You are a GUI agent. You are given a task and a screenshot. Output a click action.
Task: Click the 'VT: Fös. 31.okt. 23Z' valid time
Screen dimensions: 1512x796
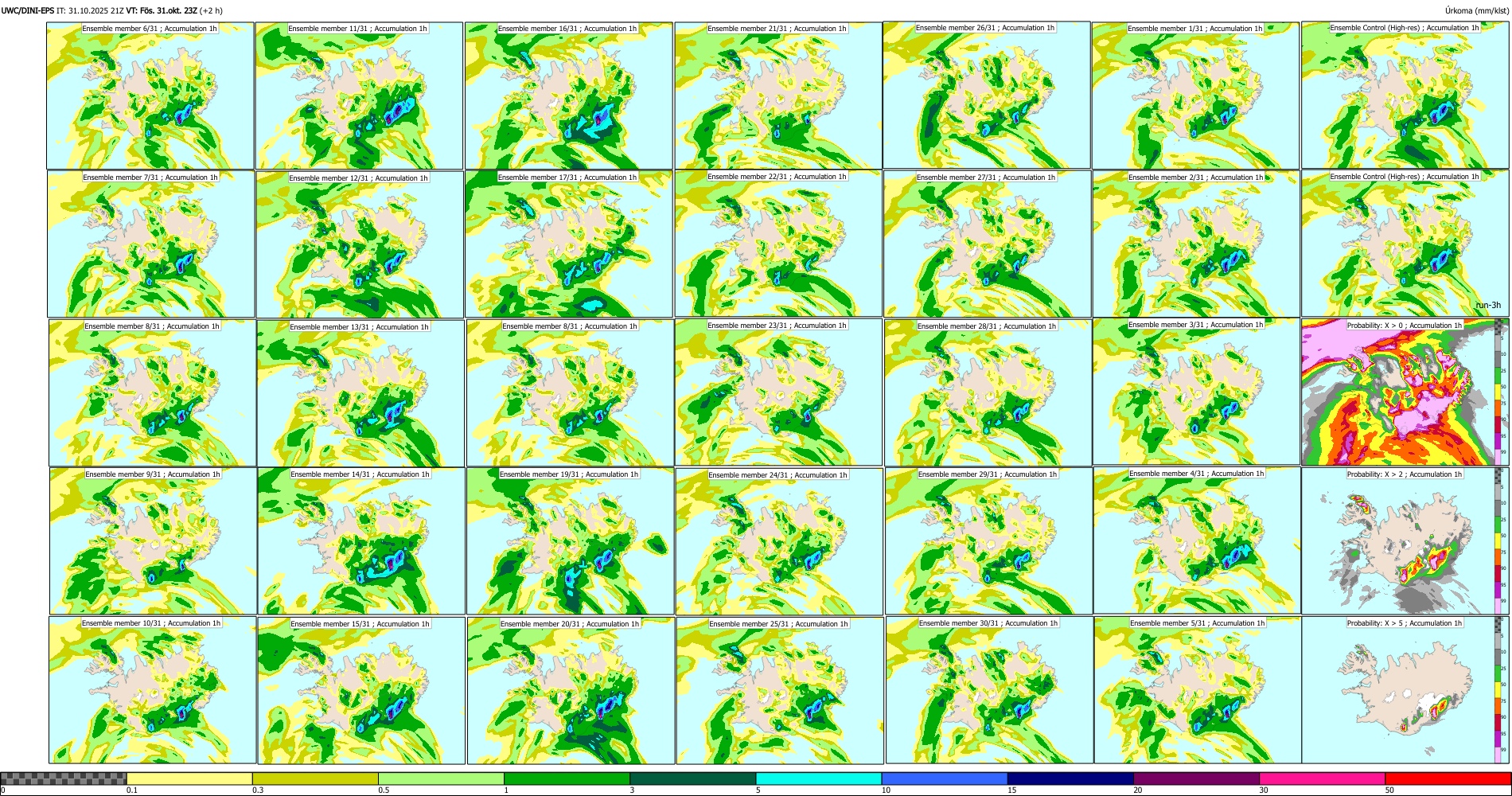162,10
